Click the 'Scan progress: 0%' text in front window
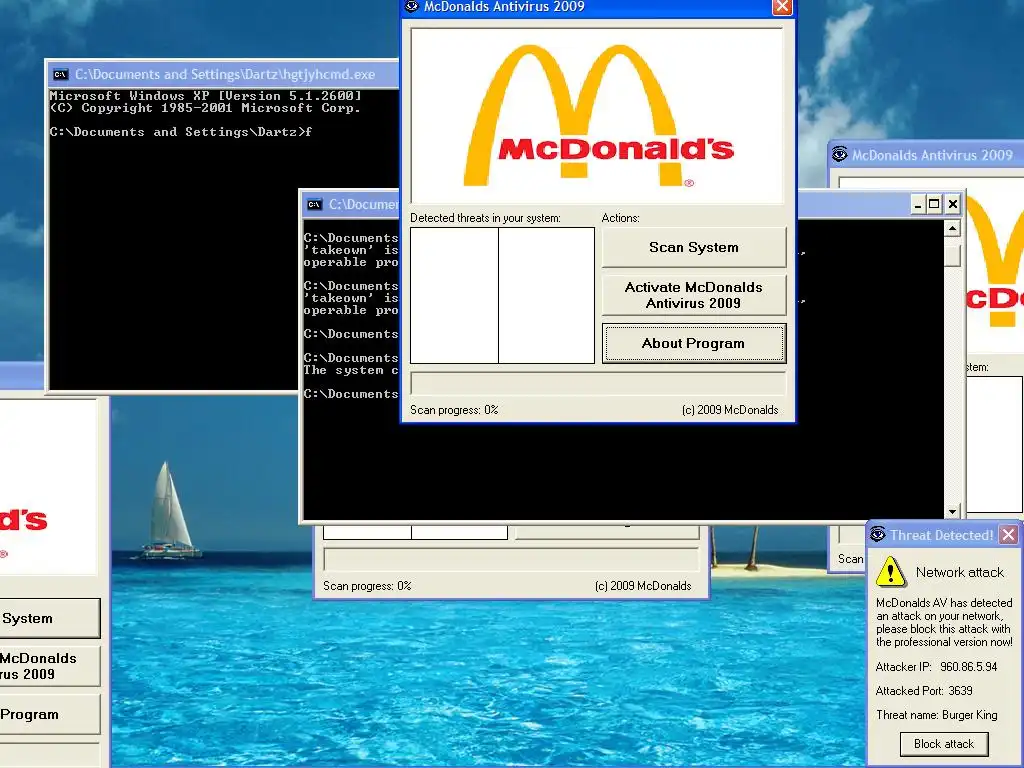 (x=454, y=410)
